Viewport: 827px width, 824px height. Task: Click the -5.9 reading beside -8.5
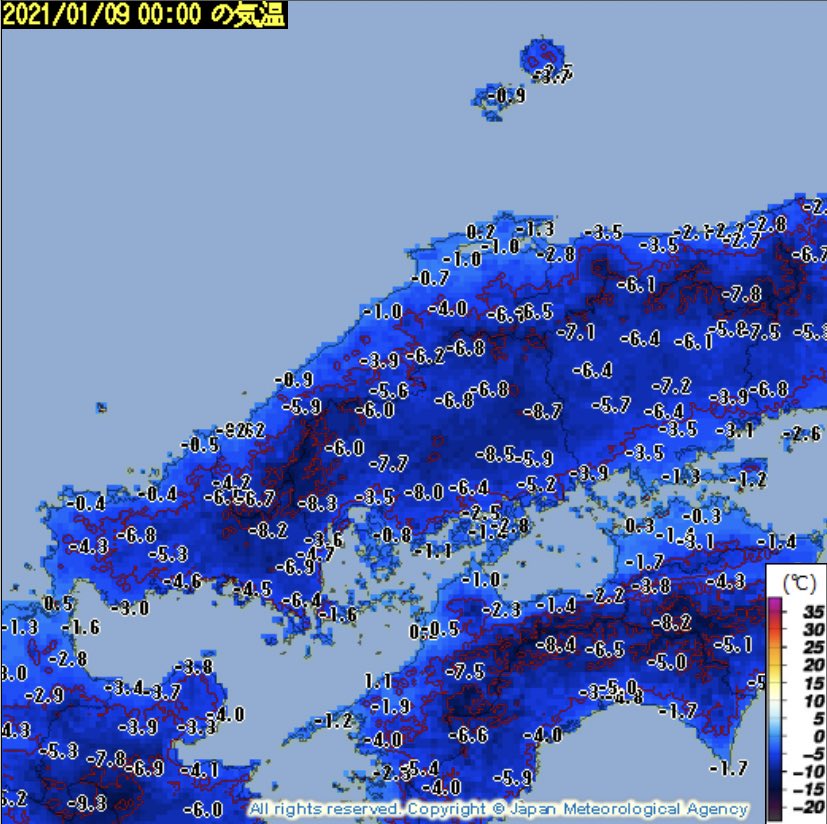[534, 459]
